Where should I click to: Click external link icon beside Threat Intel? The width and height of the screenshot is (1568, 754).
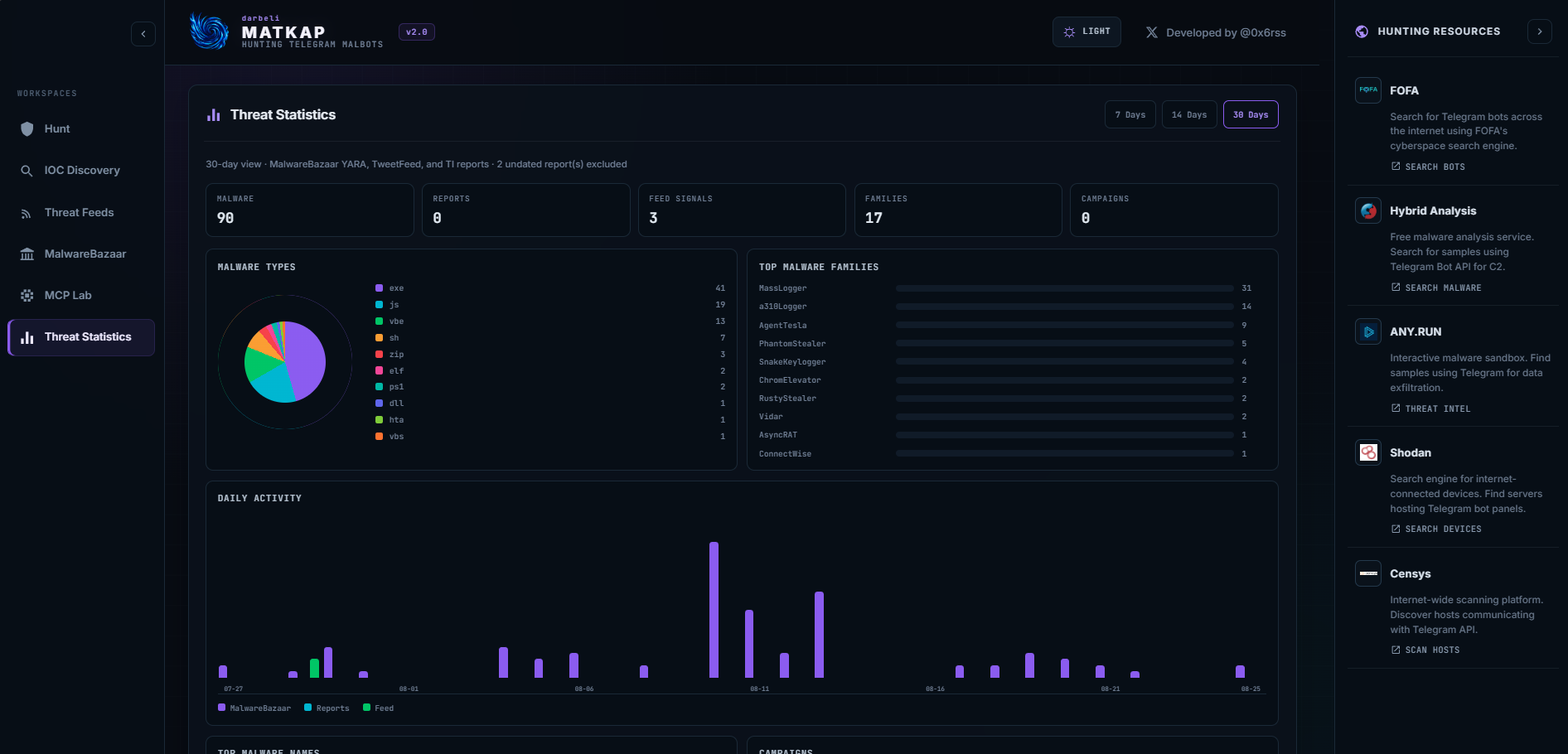coord(1396,408)
